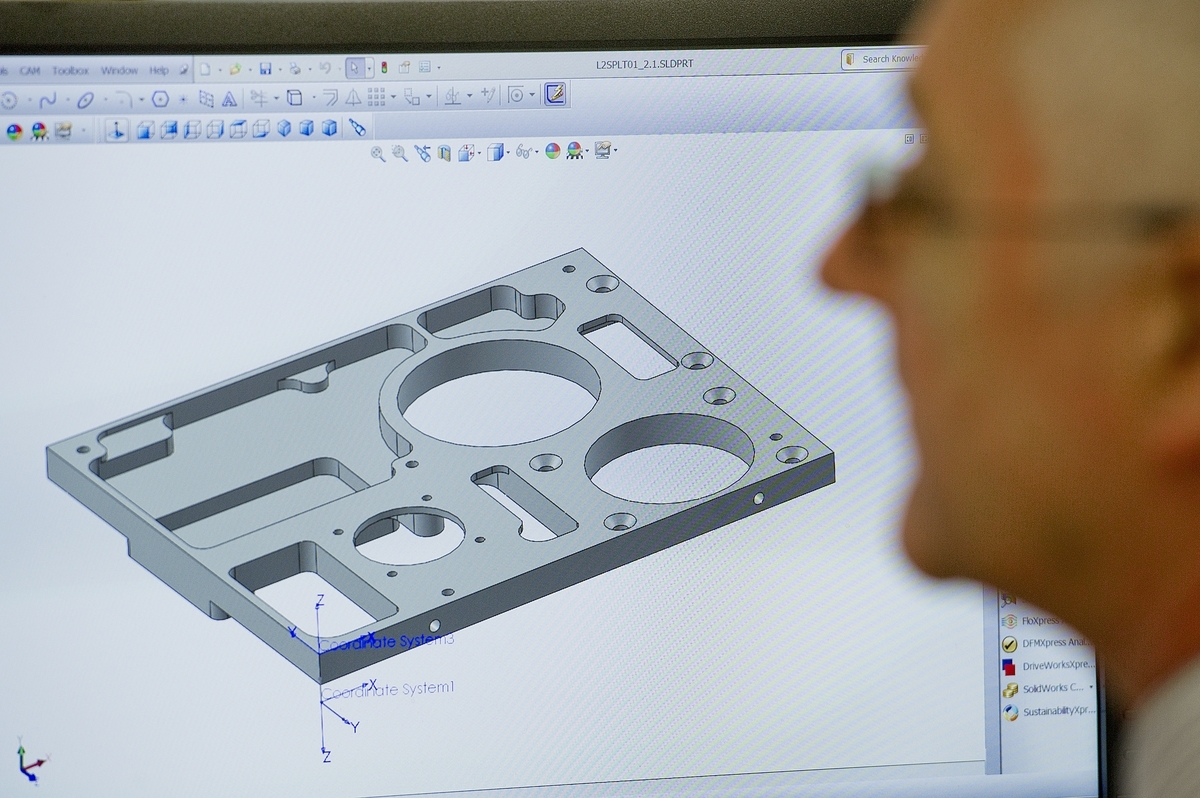Open the Toolbox menu

70,71
